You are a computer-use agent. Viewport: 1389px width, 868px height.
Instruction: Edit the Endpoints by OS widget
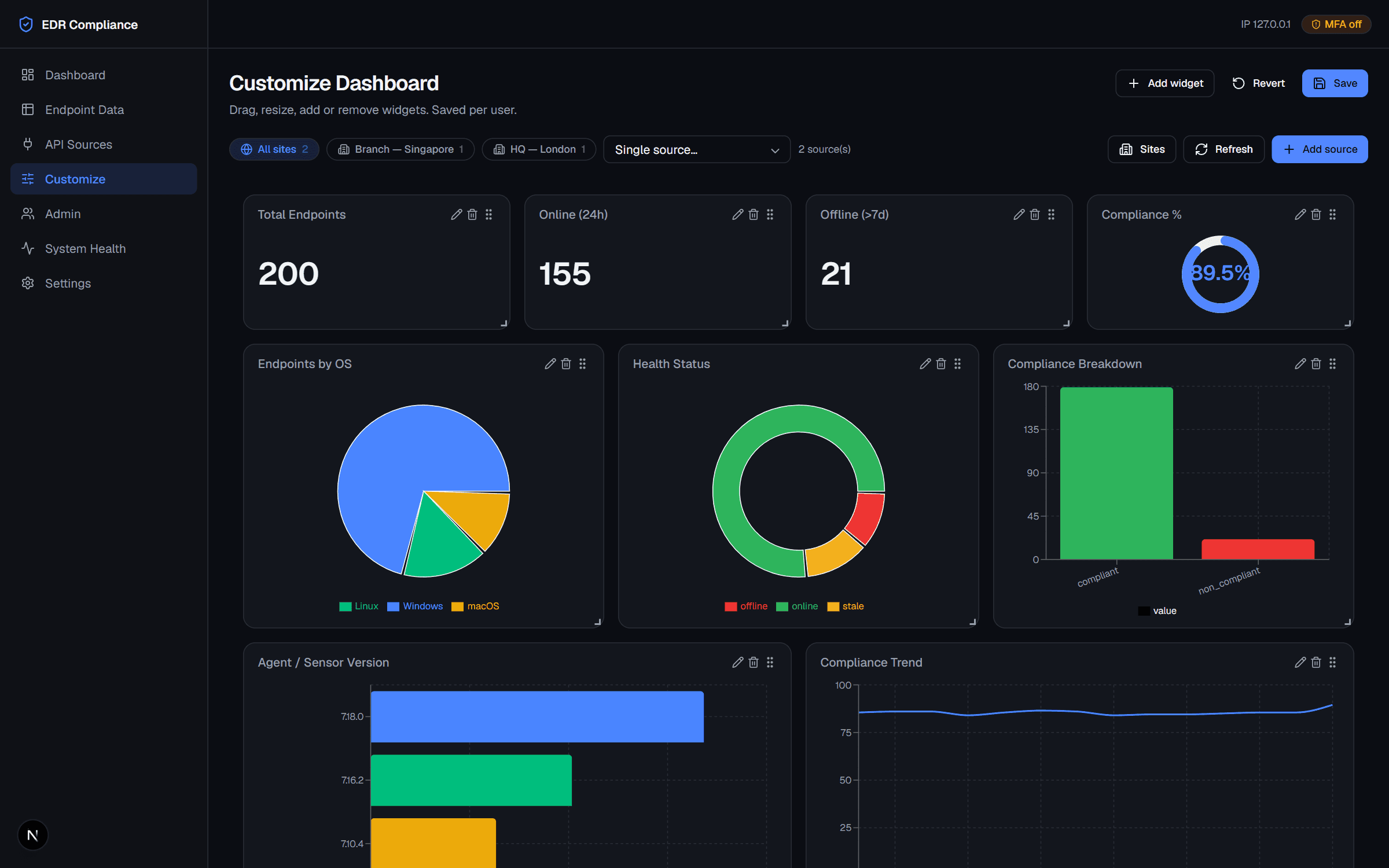tap(550, 364)
